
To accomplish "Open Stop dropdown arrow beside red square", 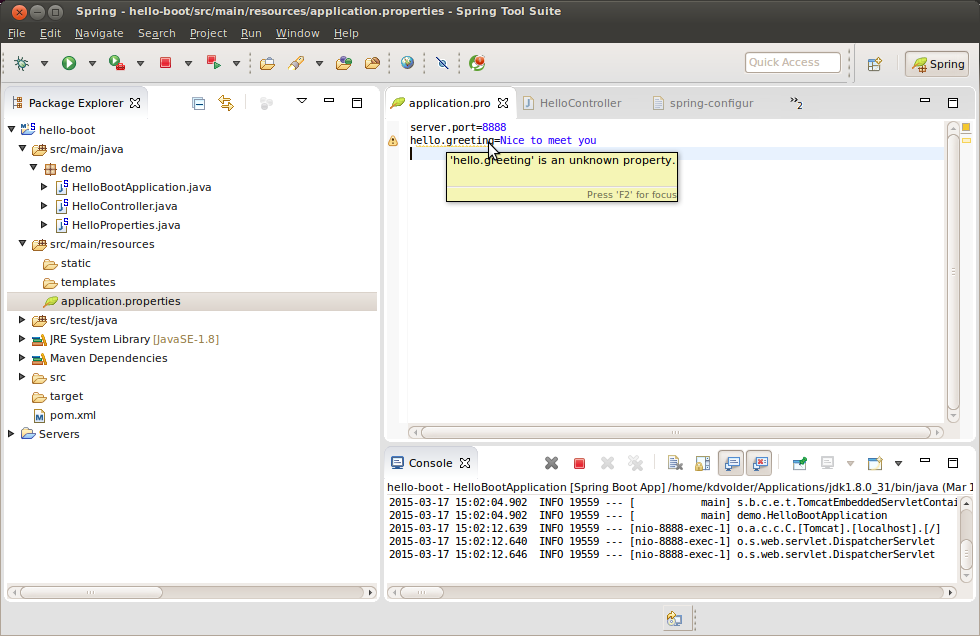I will pos(188,63).
